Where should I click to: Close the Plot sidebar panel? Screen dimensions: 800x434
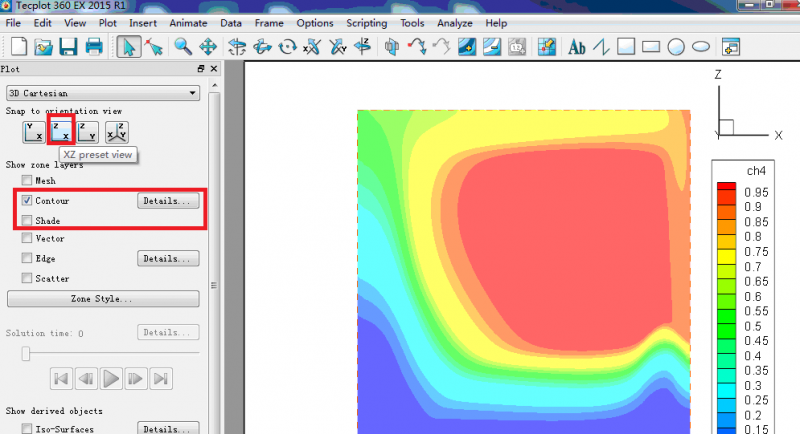coord(214,69)
